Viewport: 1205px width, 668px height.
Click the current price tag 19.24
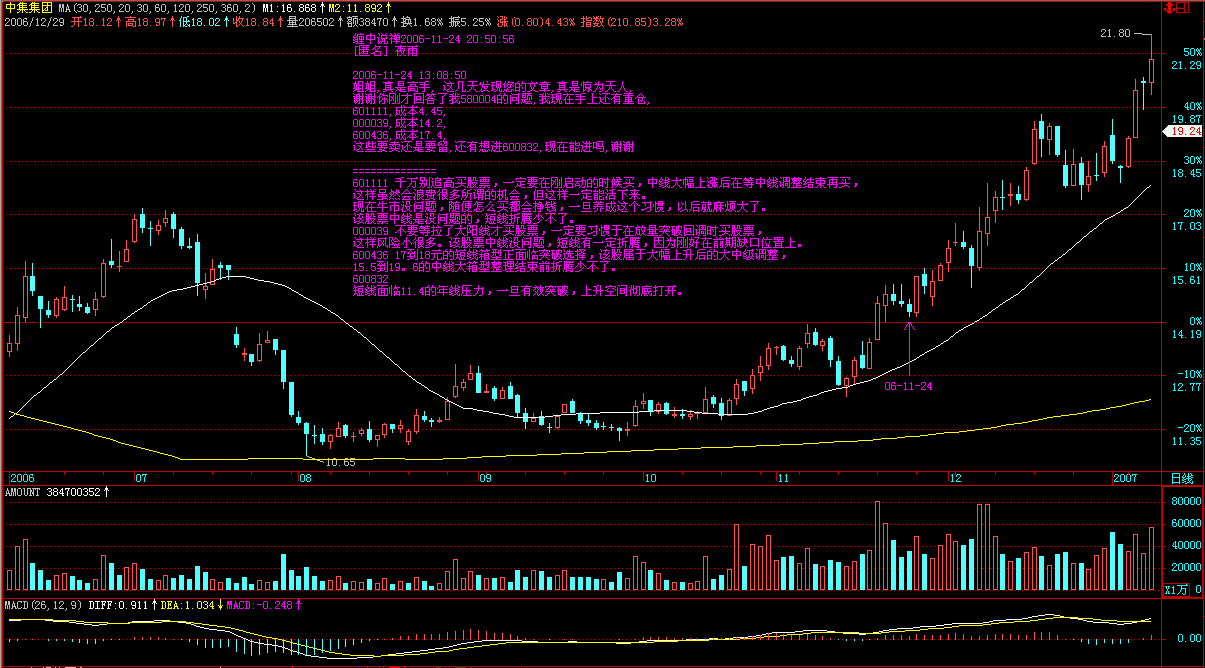1185,131
